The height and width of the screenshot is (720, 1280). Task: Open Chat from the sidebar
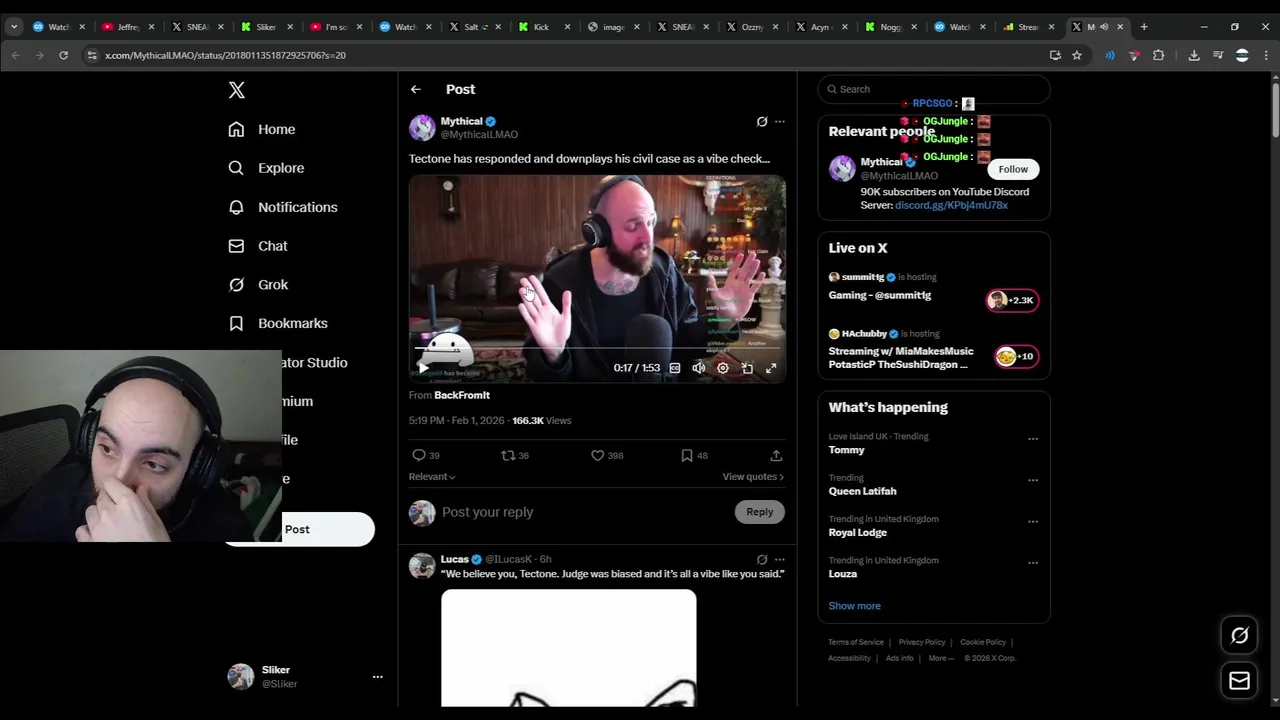[258, 246]
